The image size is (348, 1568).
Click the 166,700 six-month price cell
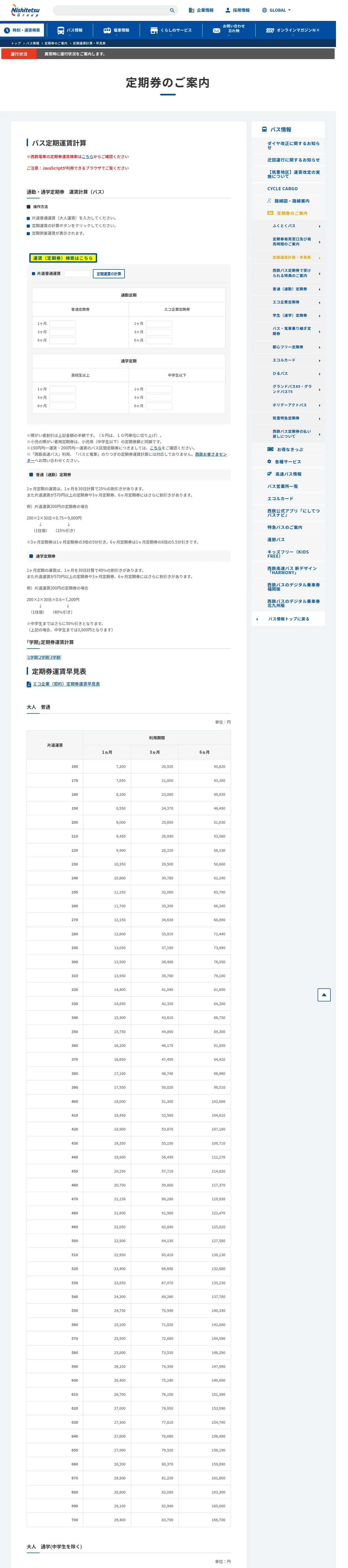pos(205,1520)
